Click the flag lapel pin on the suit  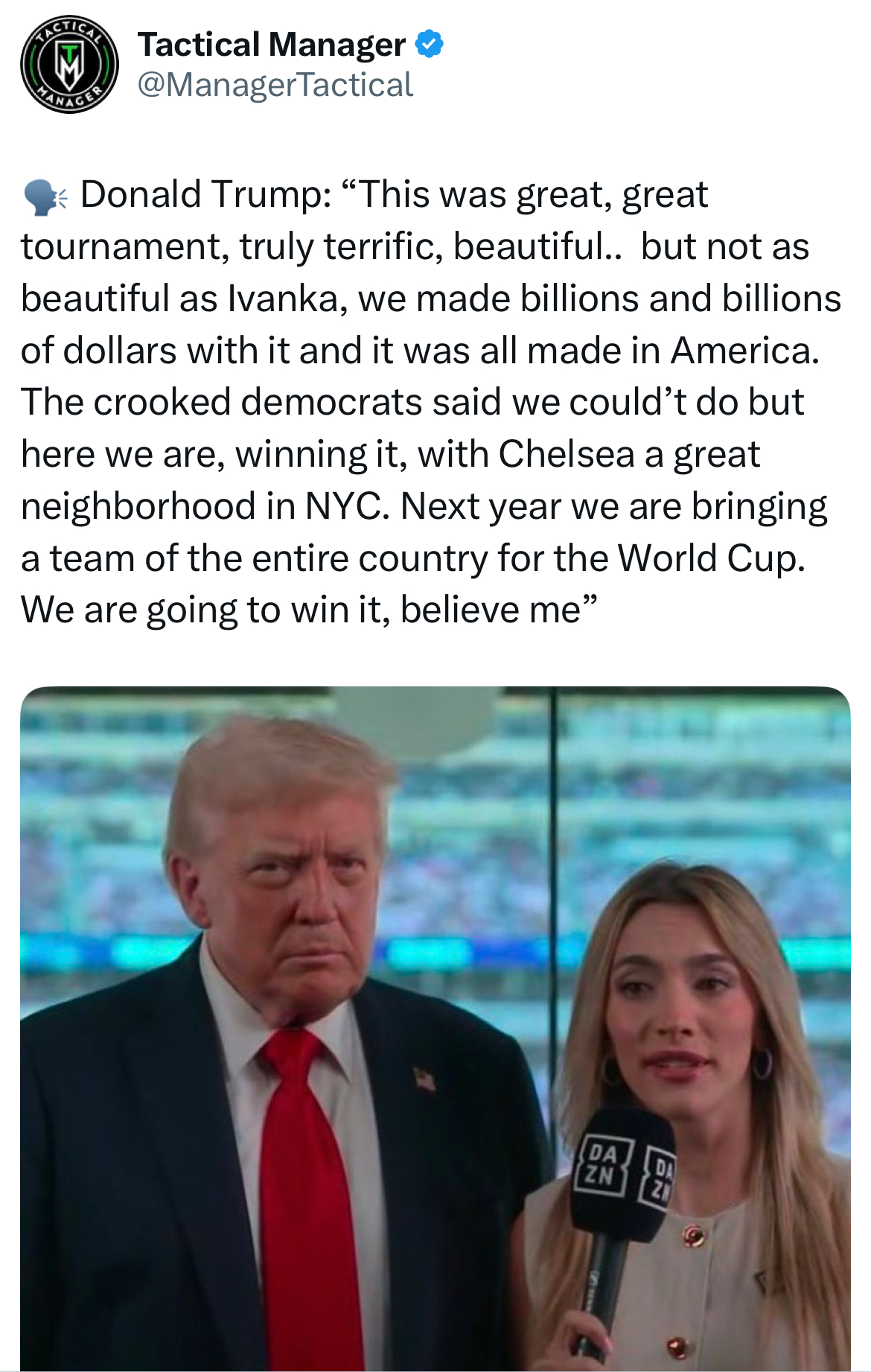pos(424,1077)
